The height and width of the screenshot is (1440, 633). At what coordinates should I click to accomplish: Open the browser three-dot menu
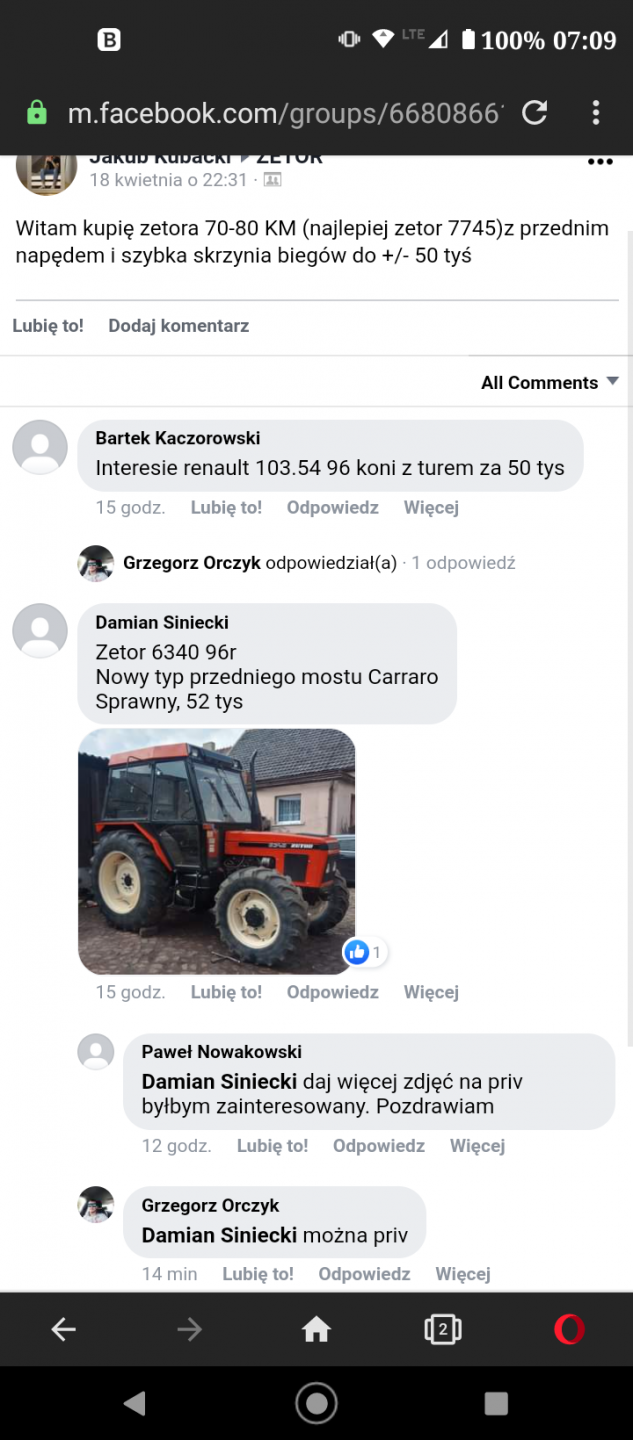(596, 112)
